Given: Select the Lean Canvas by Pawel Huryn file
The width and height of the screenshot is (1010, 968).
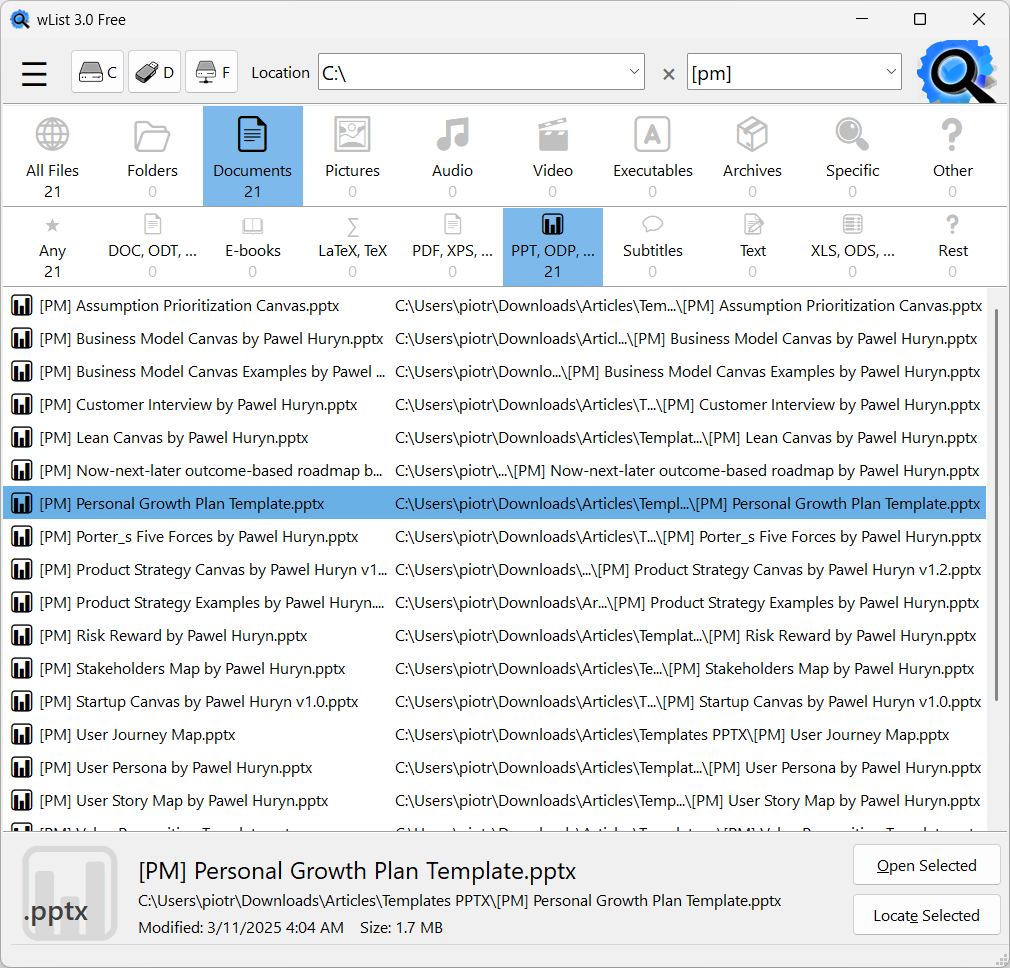Looking at the screenshot, I should tap(170, 437).
